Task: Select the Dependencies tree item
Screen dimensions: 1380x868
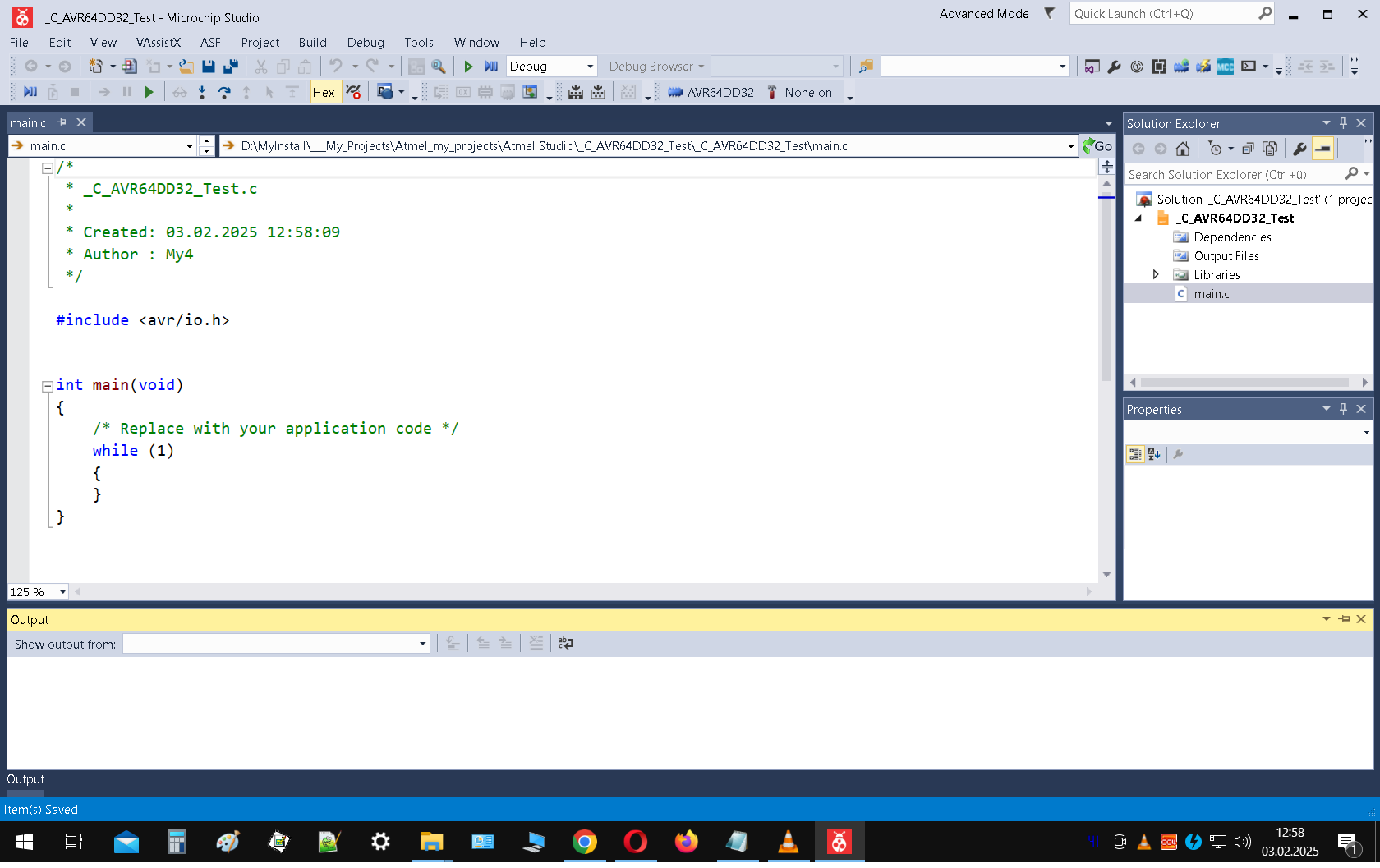Action: pyautogui.click(x=1232, y=237)
